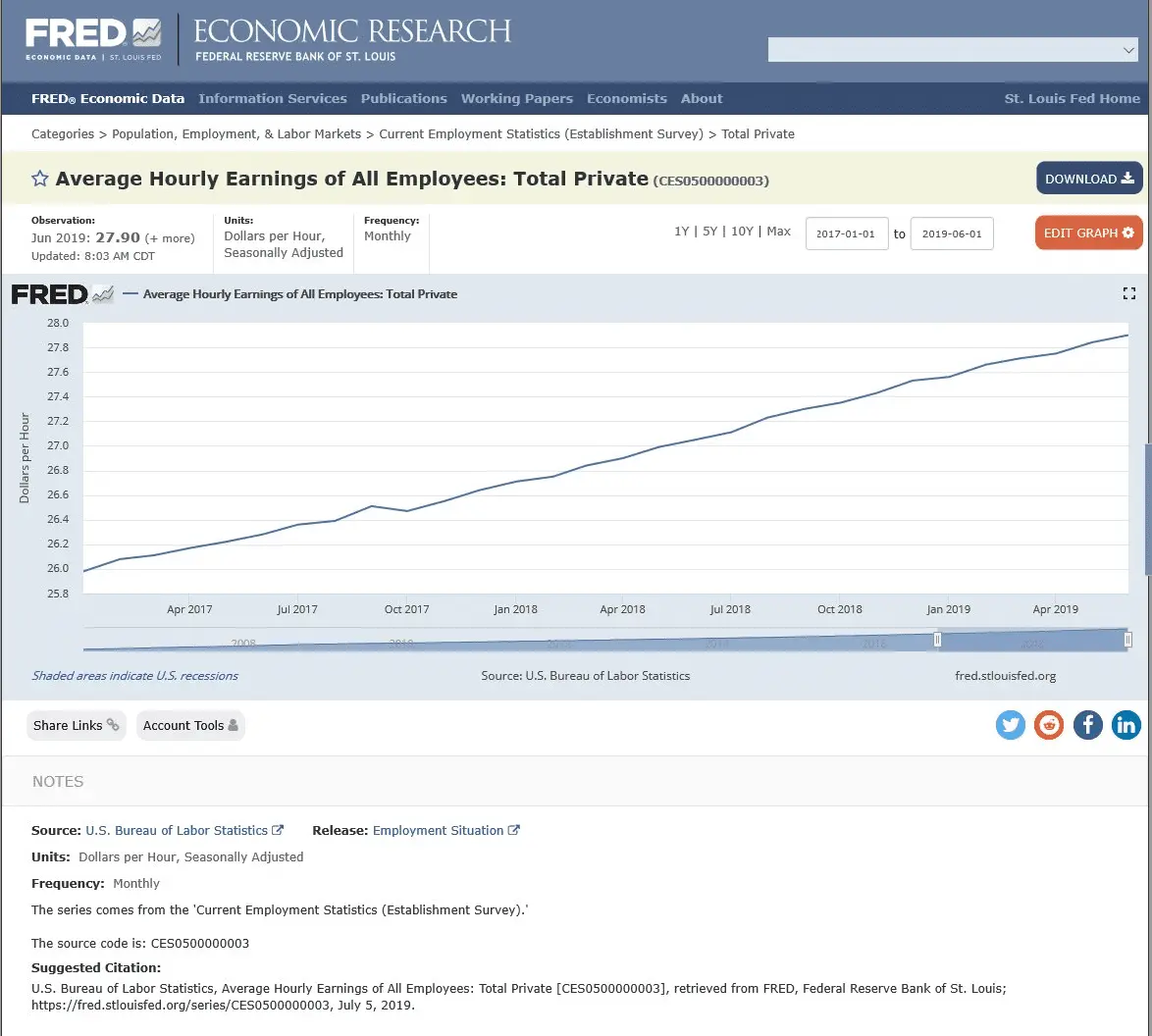Click the star favorite icon beside series title
Image resolution: width=1152 pixels, height=1036 pixels.
(40, 179)
